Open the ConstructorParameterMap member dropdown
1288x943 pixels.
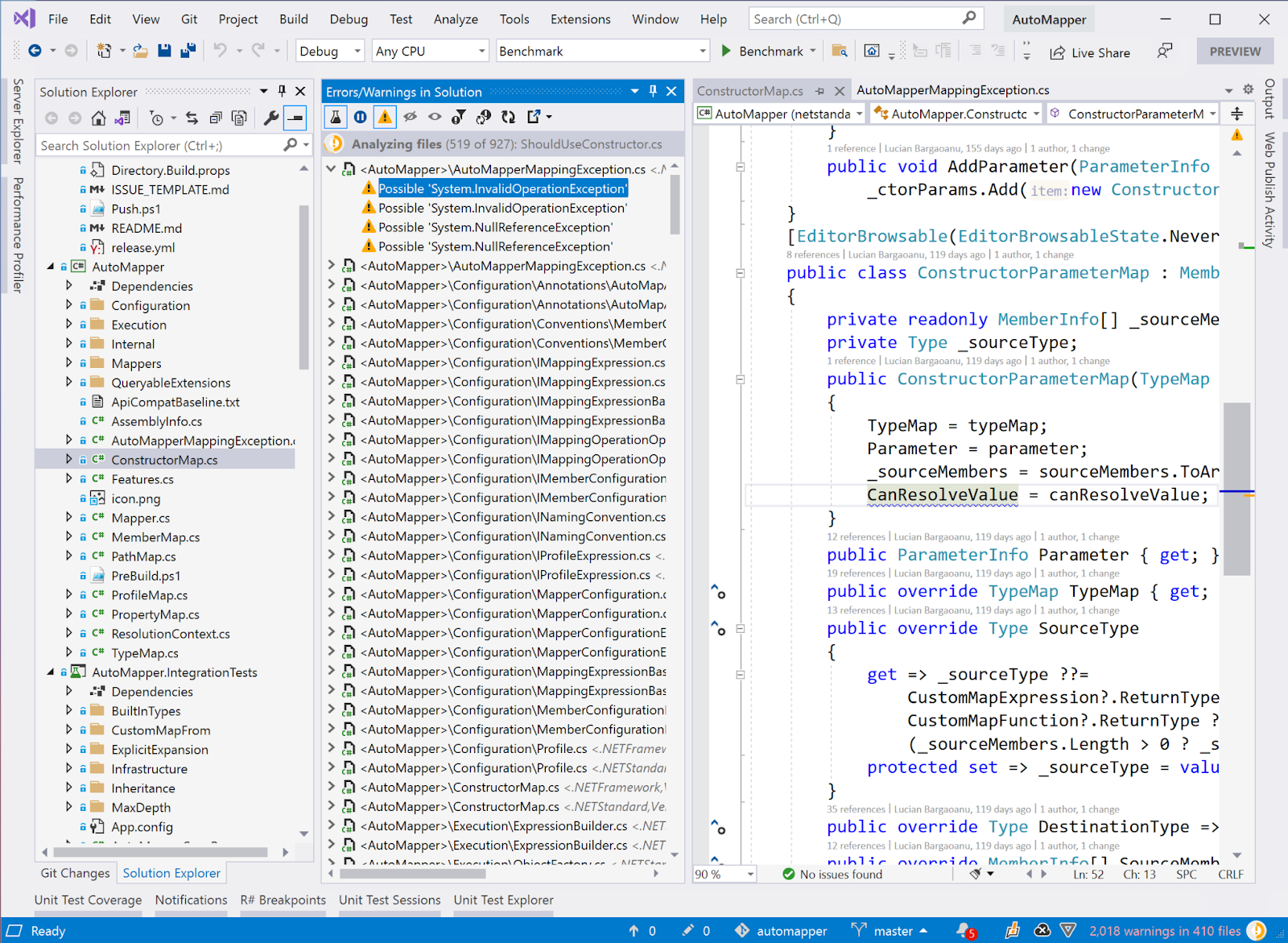pos(1133,114)
